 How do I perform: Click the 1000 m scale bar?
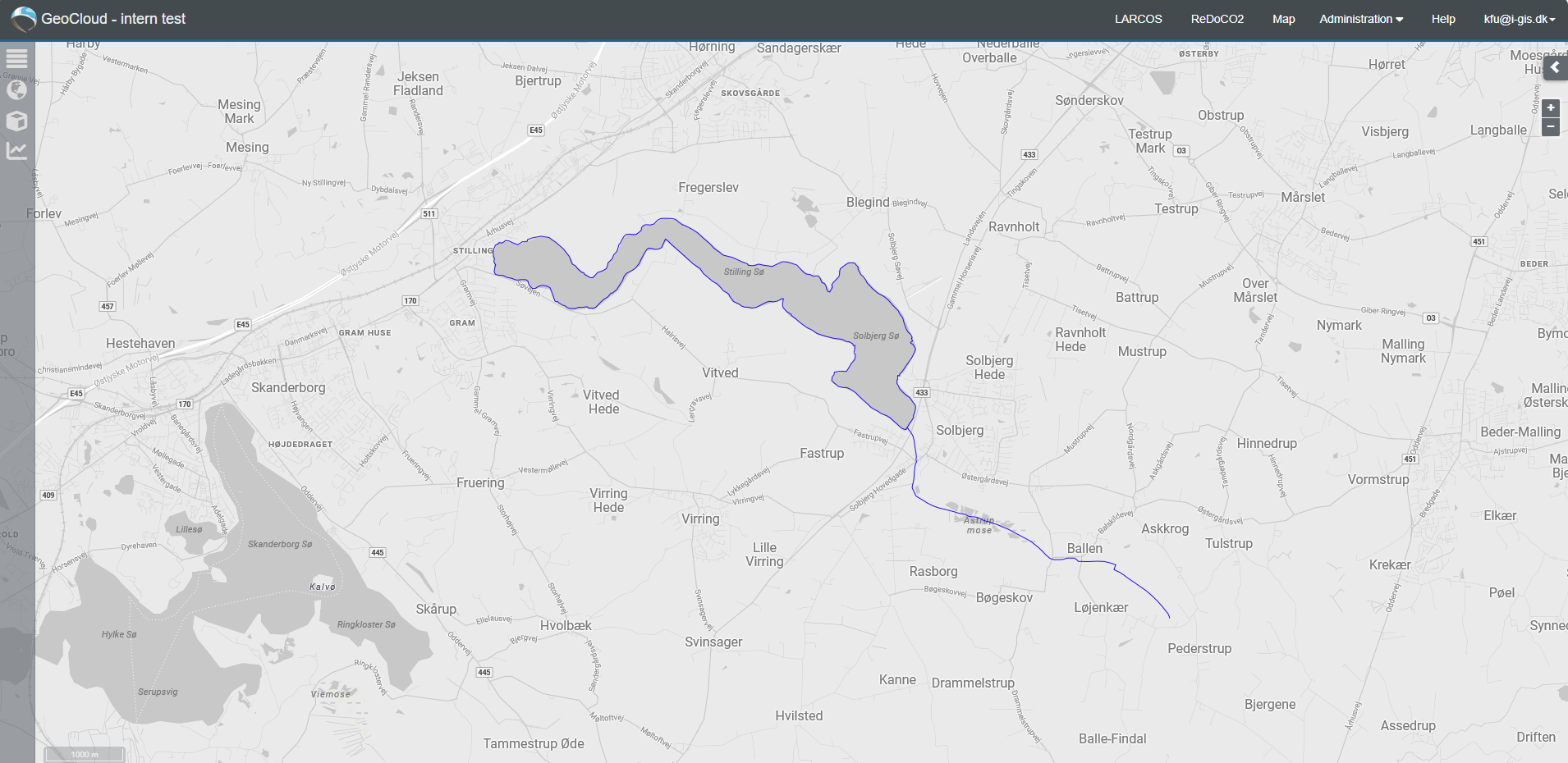coord(84,754)
